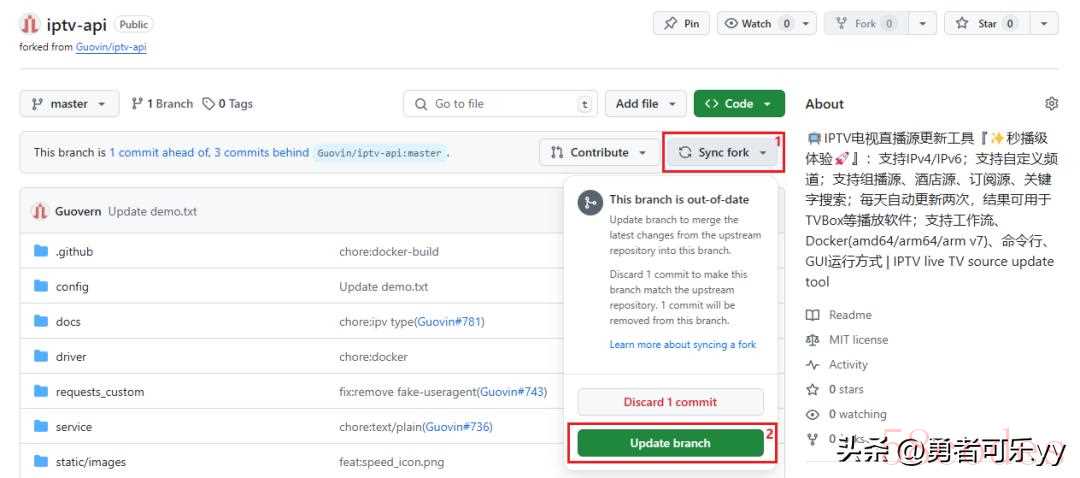
Task: Open the 0 watching link
Action: tap(858, 414)
